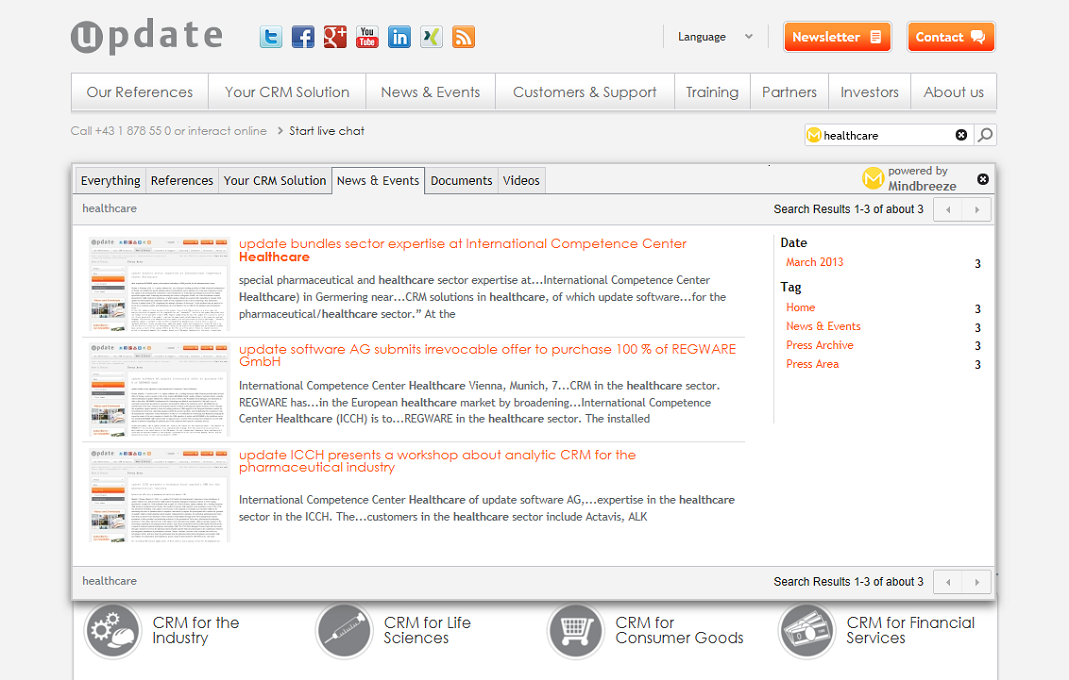Click the update logo

click(x=147, y=37)
